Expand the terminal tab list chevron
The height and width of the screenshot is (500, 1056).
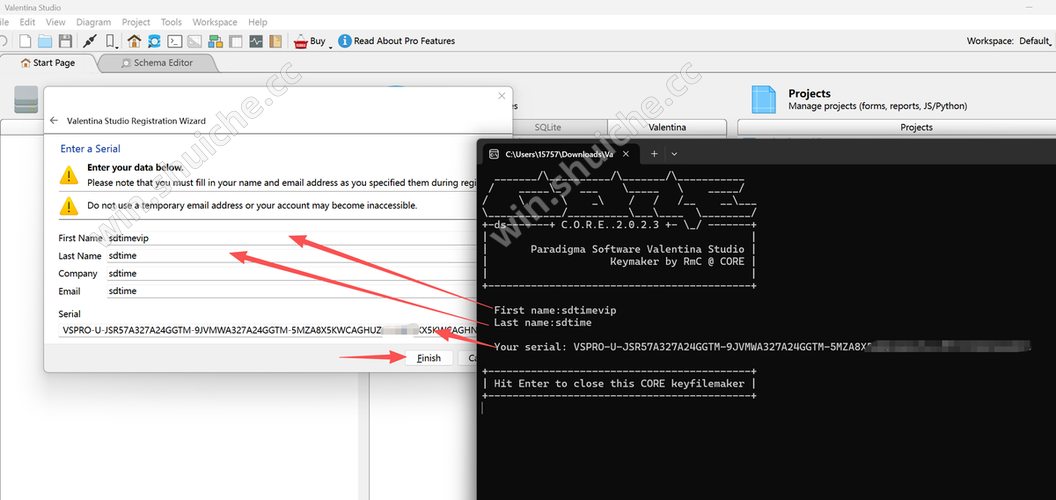coord(675,154)
